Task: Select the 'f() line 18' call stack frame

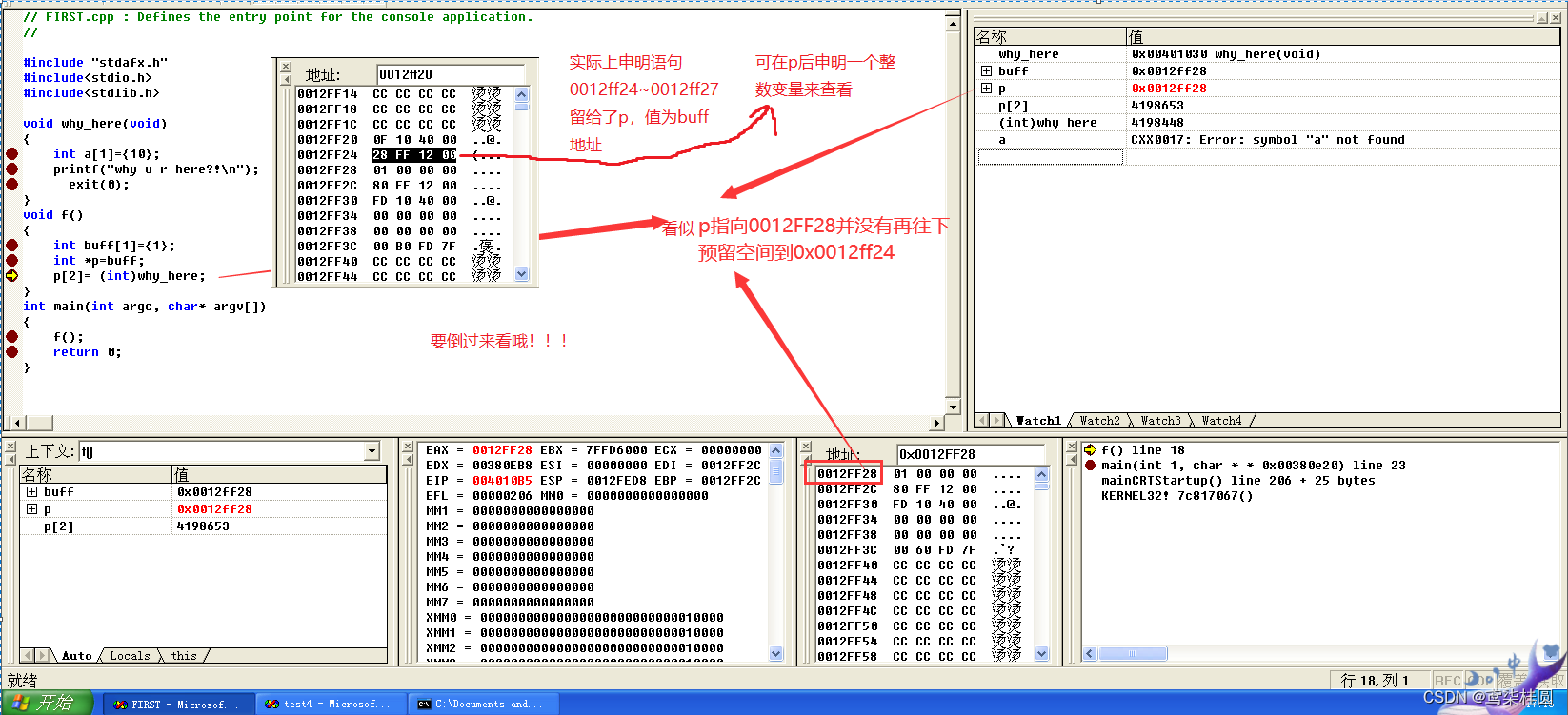Action: pyautogui.click(x=1143, y=450)
